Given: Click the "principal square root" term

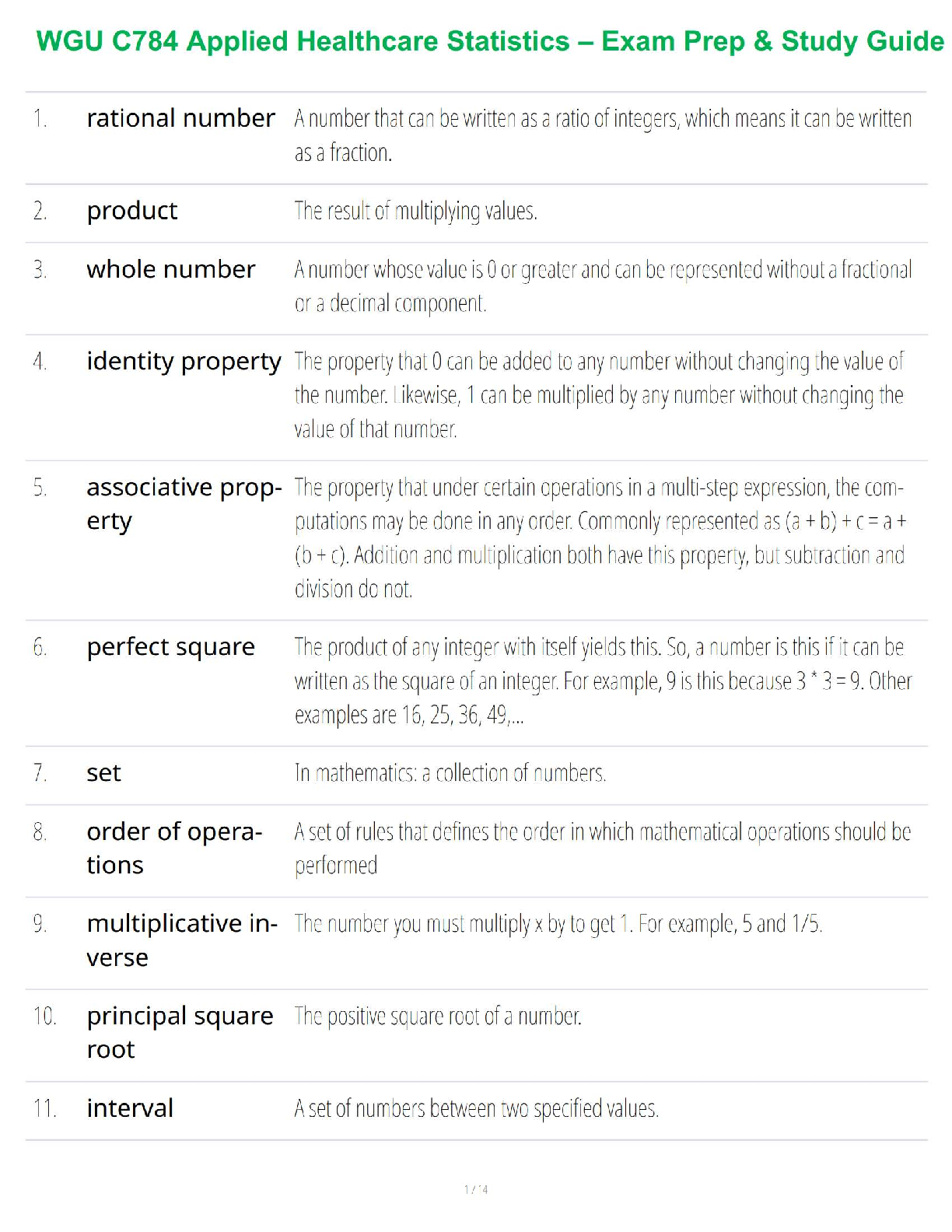Looking at the screenshot, I should [x=180, y=1032].
